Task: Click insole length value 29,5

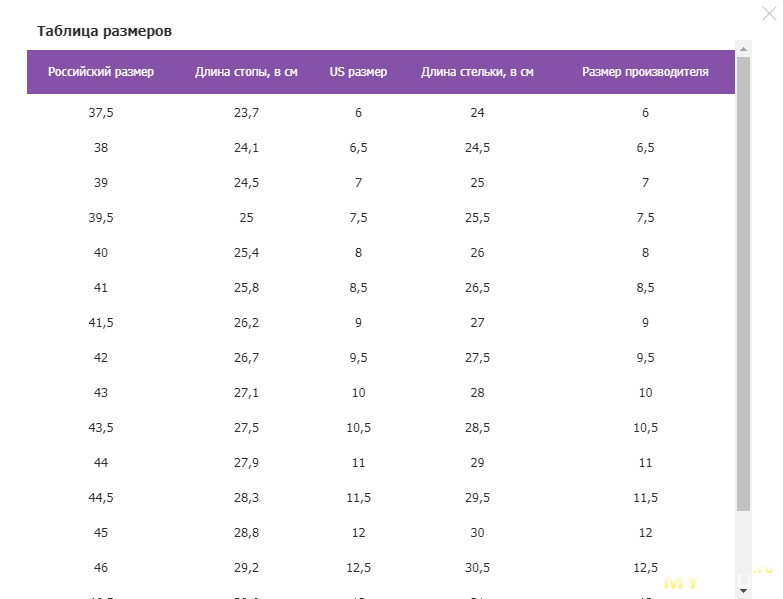Action: (477, 498)
